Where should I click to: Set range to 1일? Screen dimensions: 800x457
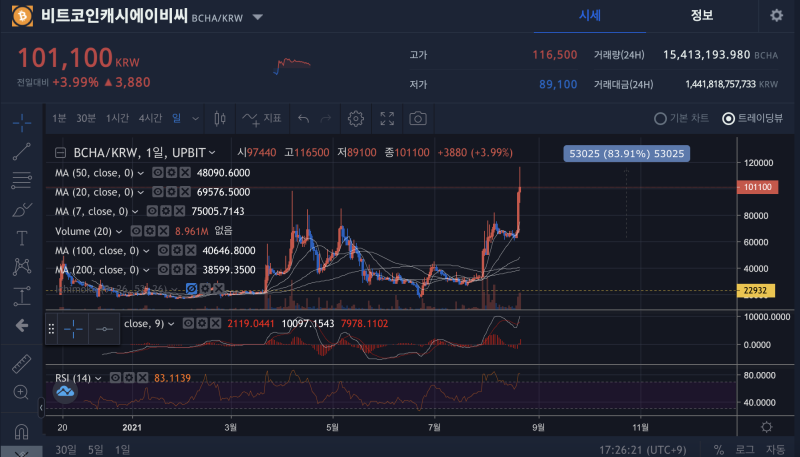pyautogui.click(x=122, y=449)
